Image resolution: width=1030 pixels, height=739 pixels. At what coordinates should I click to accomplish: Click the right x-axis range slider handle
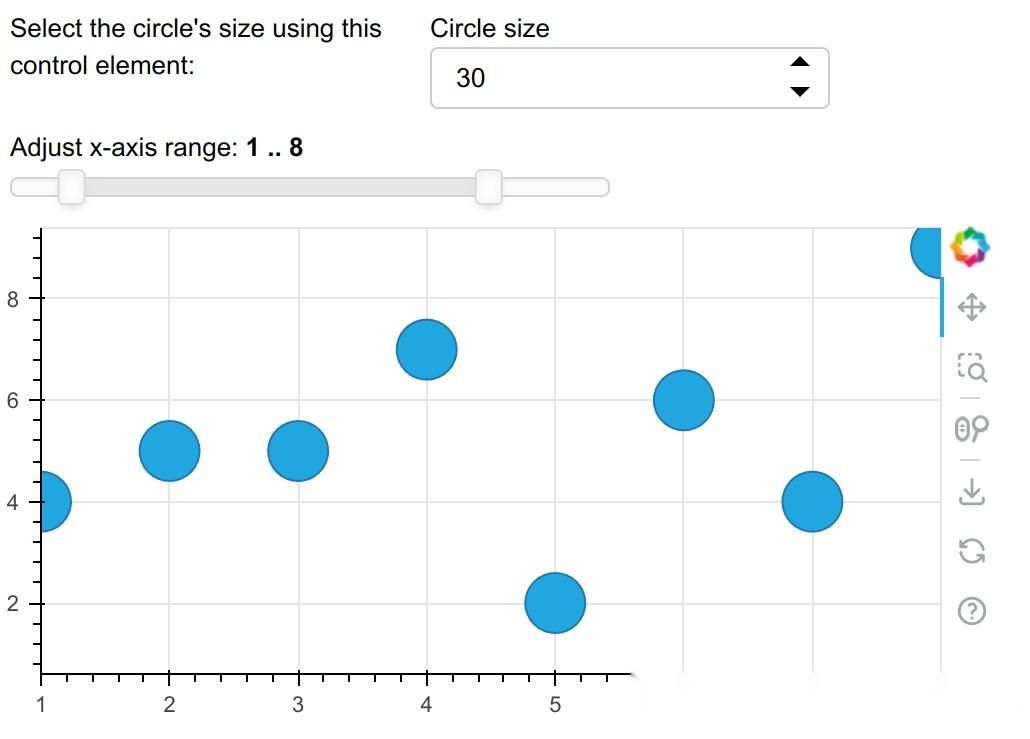[489, 187]
